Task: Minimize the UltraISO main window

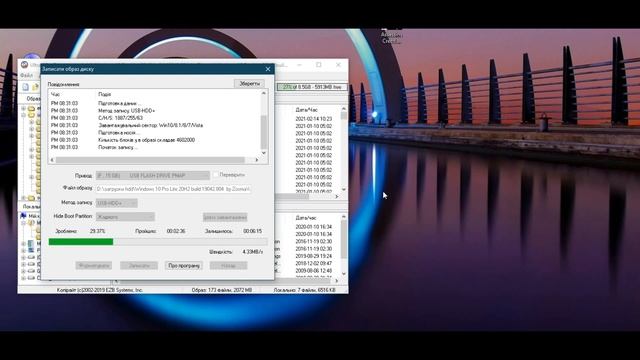Action: pyautogui.click(x=300, y=65)
